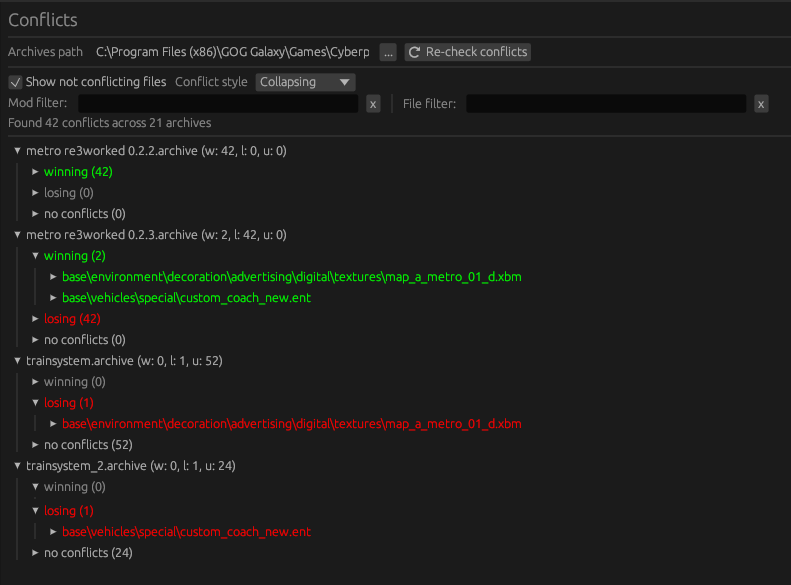Select the winning (42) label
This screenshot has height=585, width=791.
pyautogui.click(x=78, y=172)
